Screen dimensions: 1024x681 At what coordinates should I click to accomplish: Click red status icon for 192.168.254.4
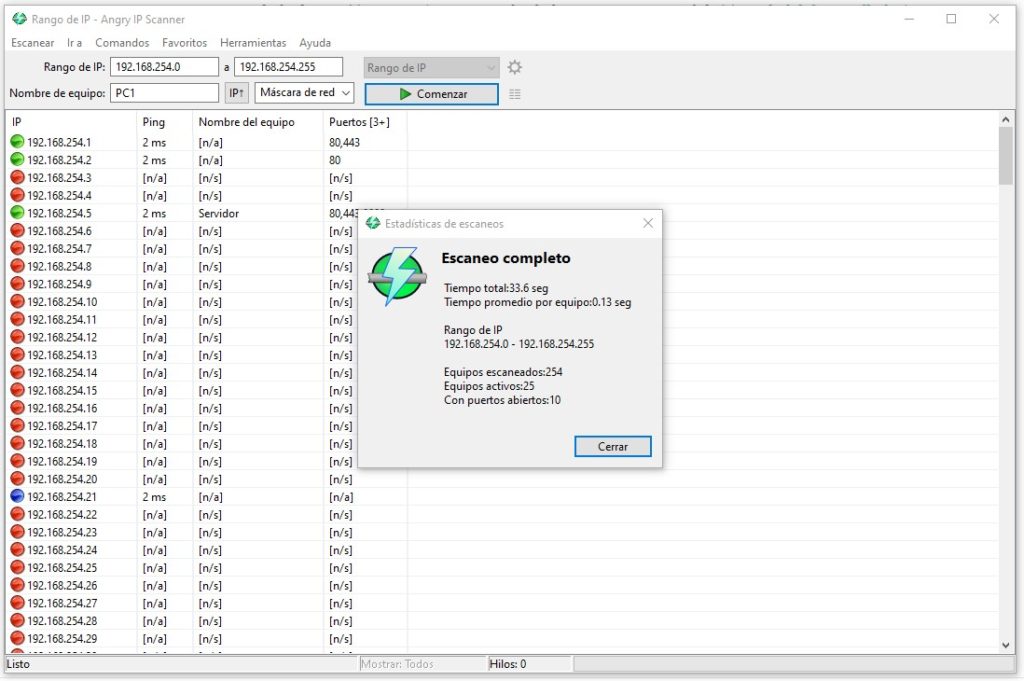pos(17,195)
